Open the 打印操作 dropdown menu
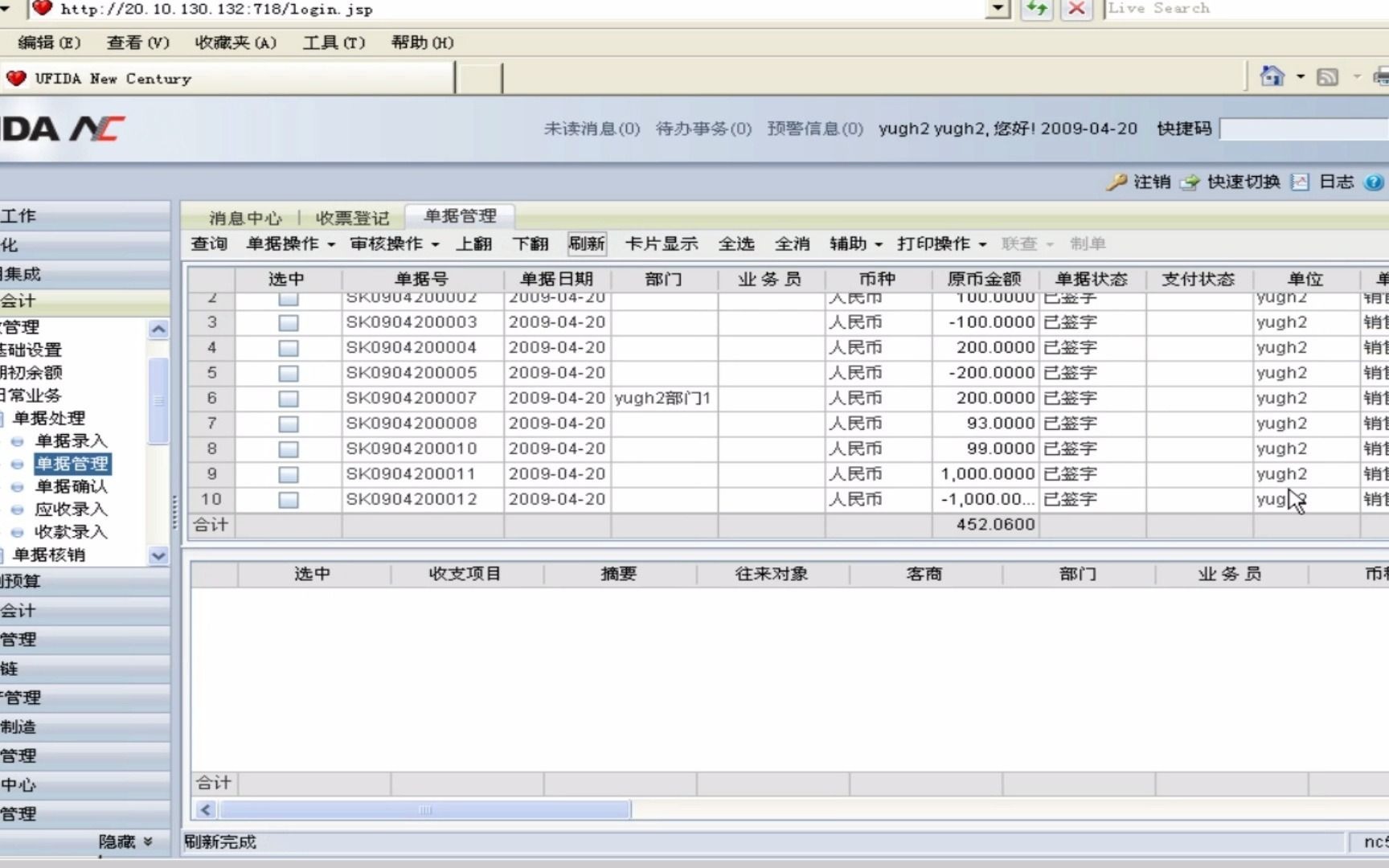The width and height of the screenshot is (1389, 868). click(942, 244)
